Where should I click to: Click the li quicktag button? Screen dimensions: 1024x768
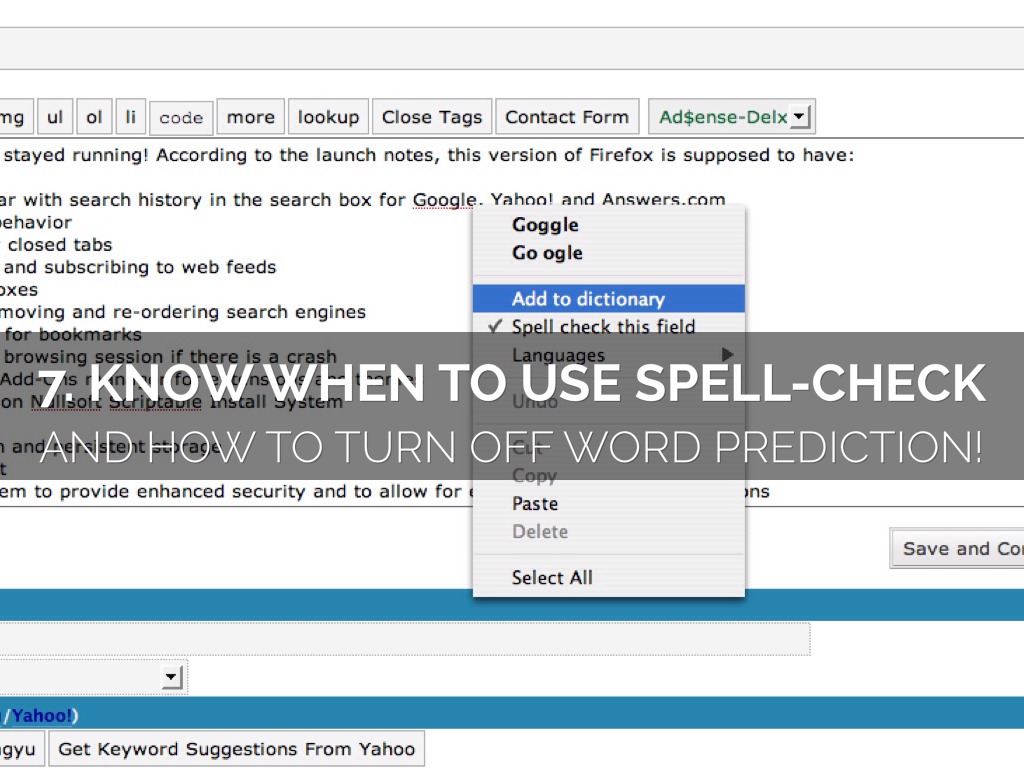pos(130,117)
